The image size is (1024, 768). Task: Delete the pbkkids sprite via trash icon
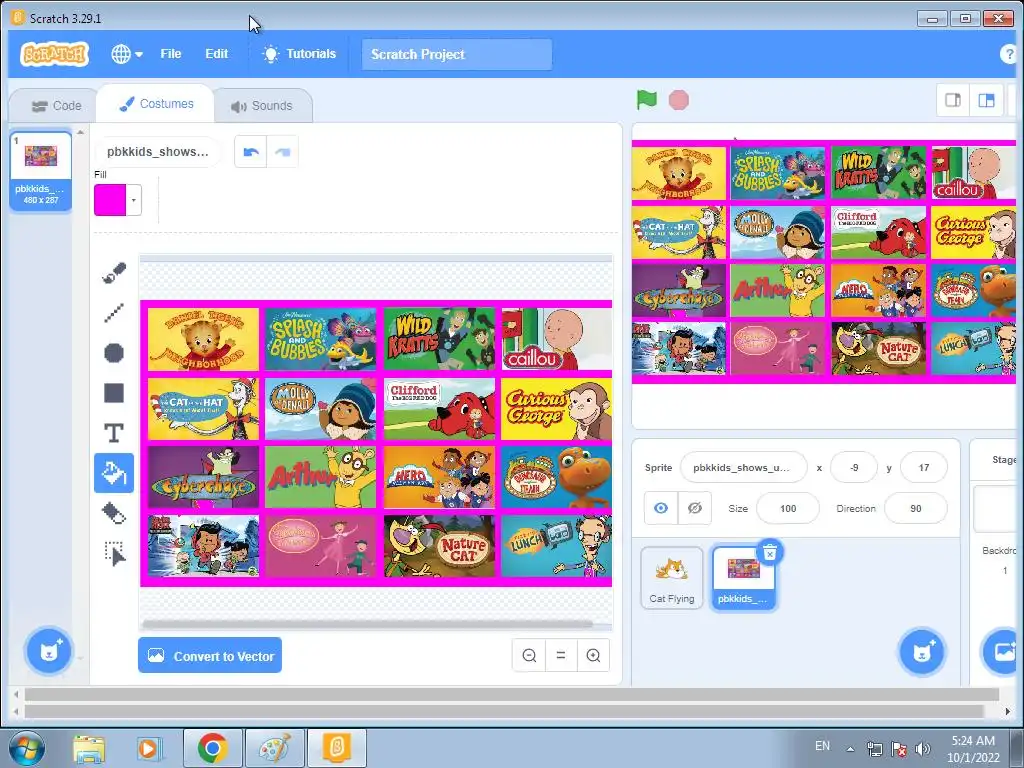[770, 553]
